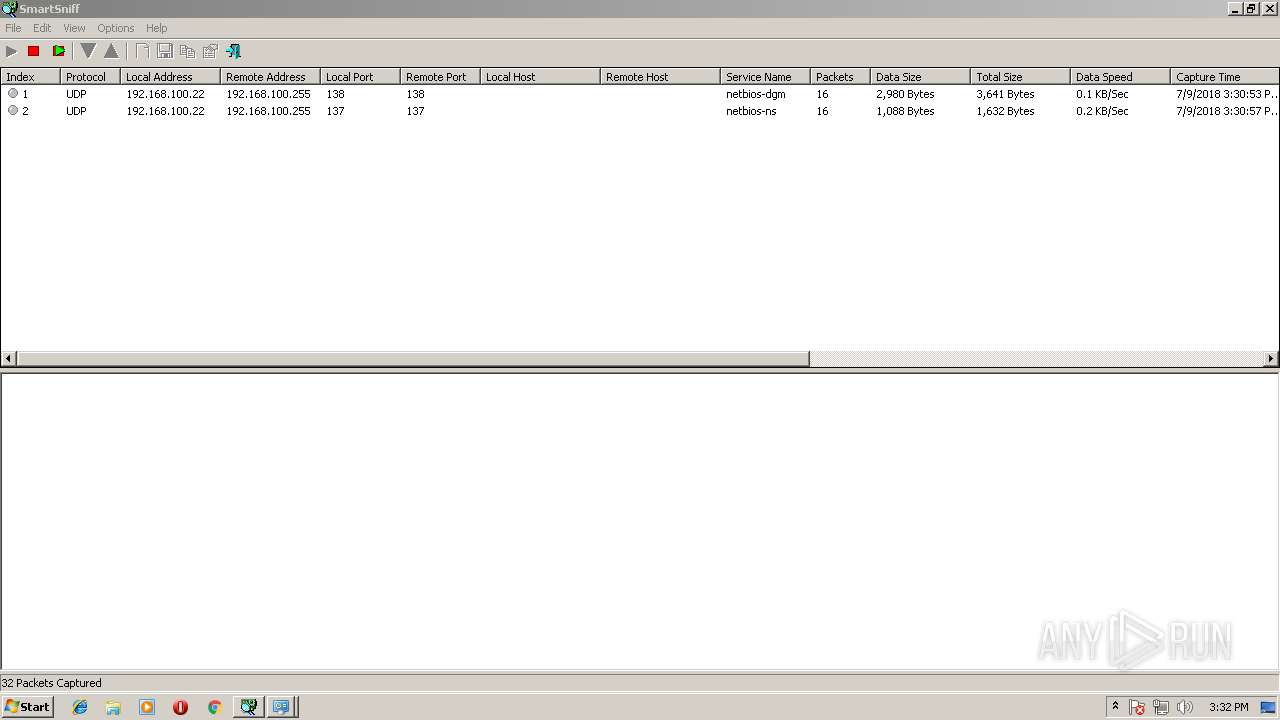Open the File menu
The height and width of the screenshot is (720, 1280).
click(13, 28)
